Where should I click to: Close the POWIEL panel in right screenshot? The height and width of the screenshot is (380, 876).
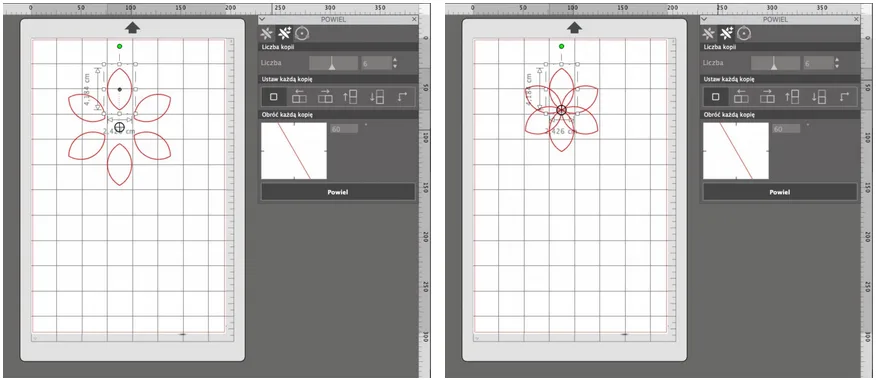pyautogui.click(x=856, y=20)
